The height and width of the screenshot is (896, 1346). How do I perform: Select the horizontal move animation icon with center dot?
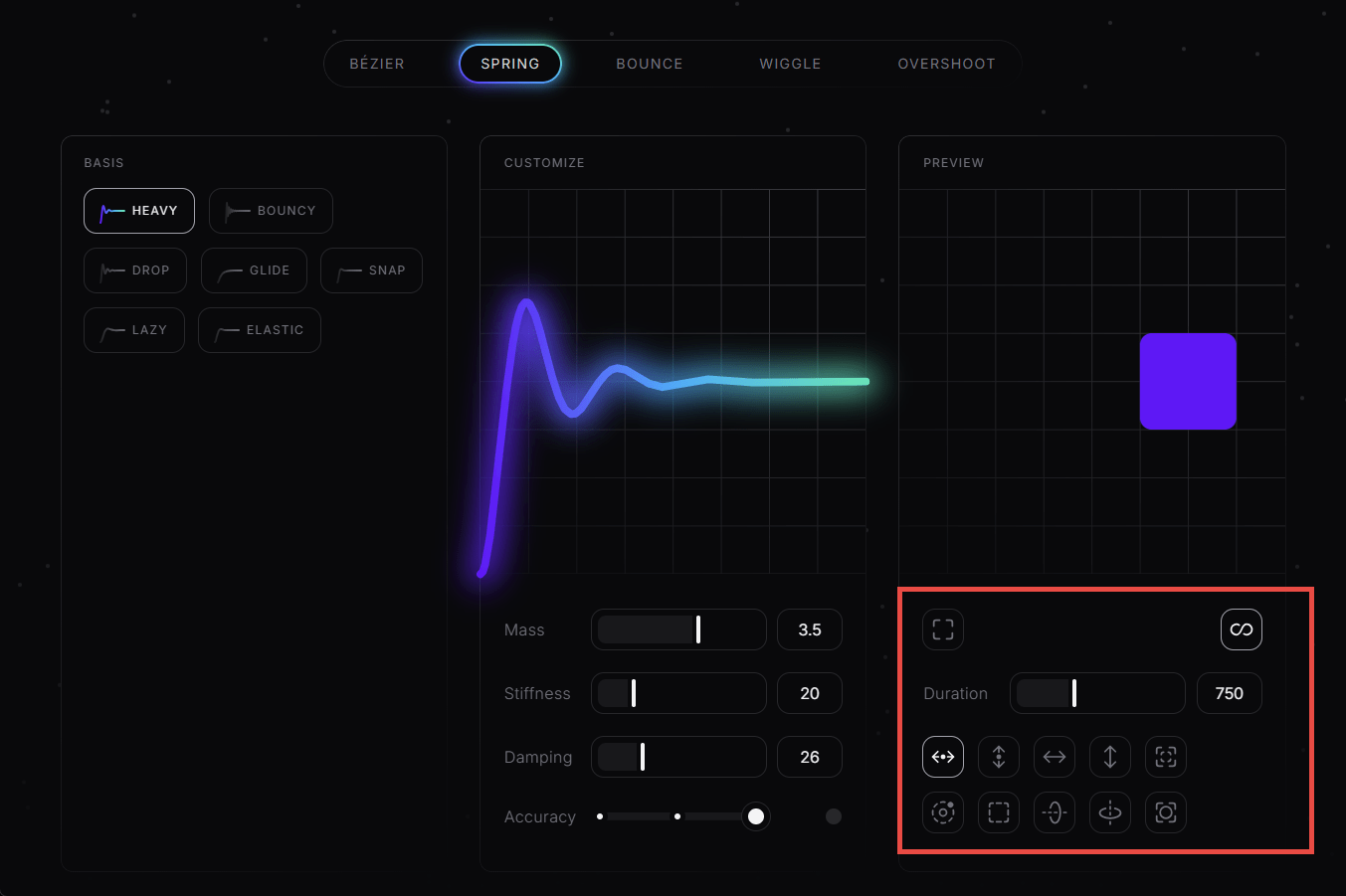click(942, 757)
